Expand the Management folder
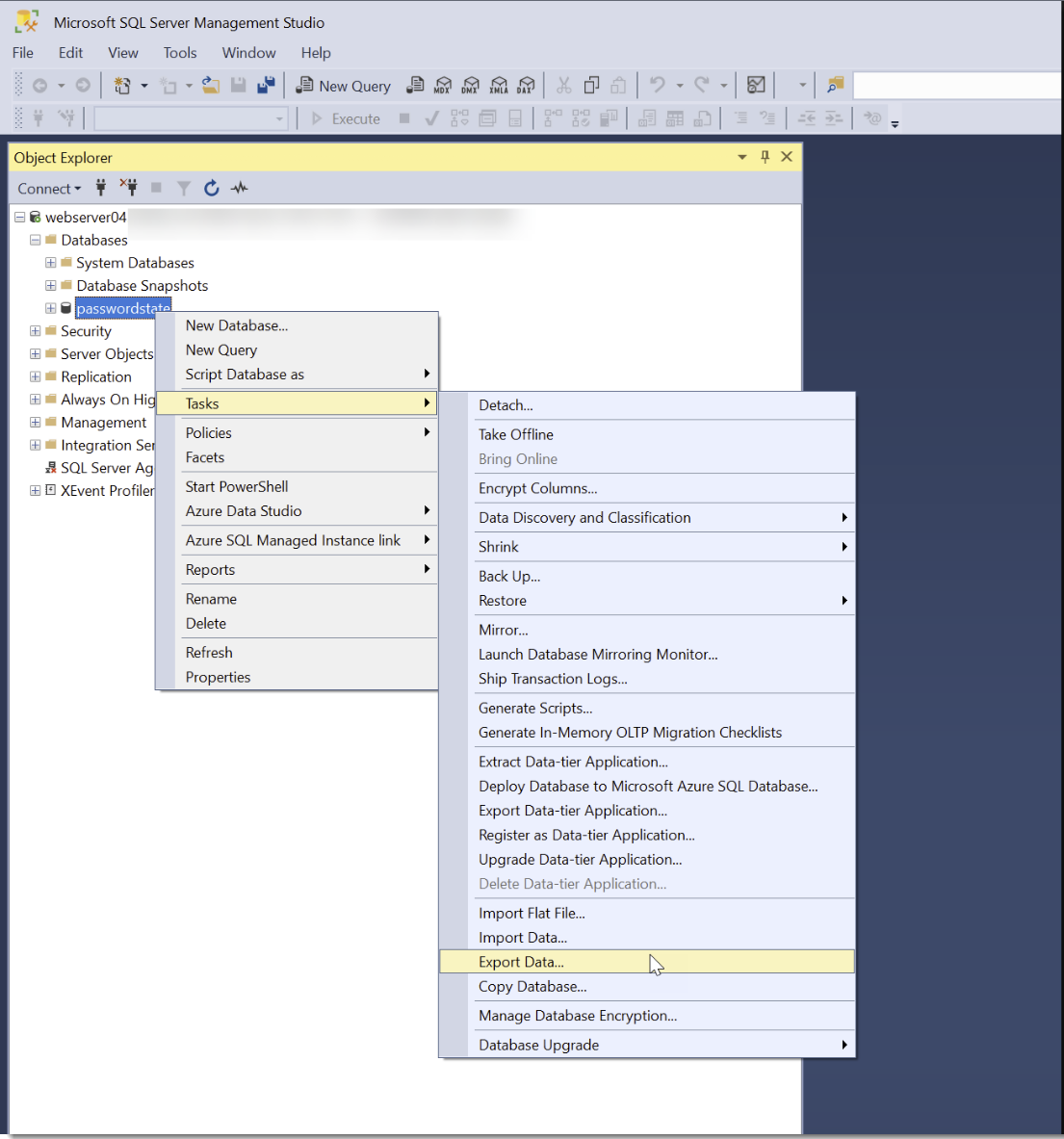The height and width of the screenshot is (1139, 1064). (x=35, y=422)
